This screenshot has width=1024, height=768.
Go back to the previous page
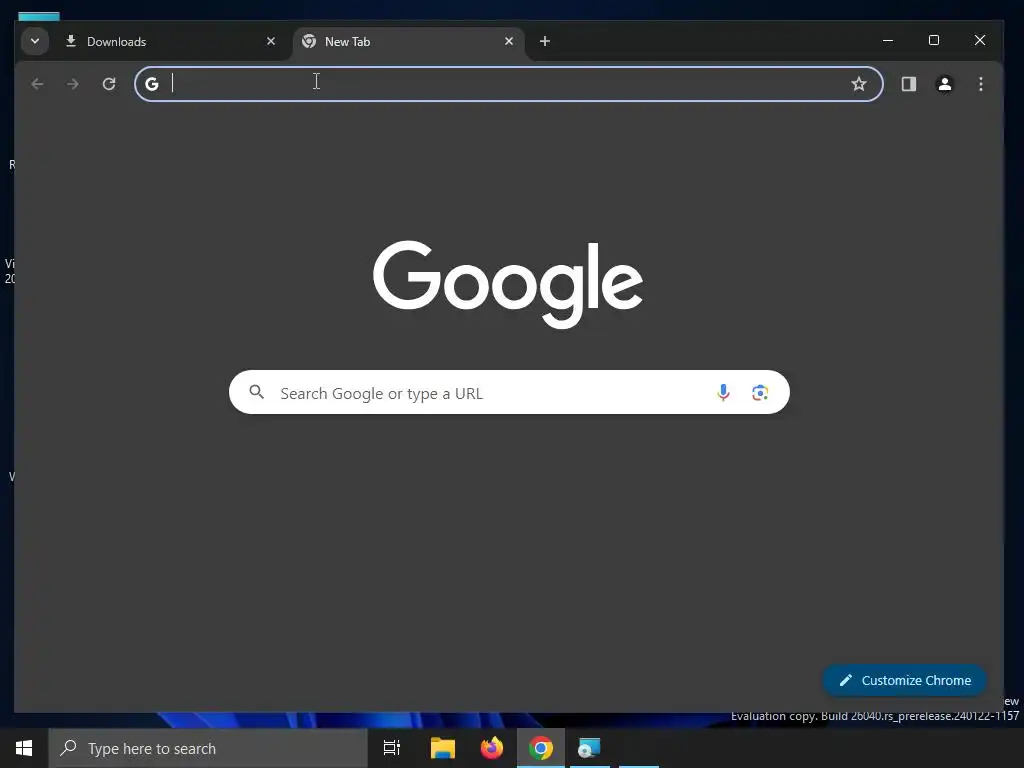[x=37, y=84]
